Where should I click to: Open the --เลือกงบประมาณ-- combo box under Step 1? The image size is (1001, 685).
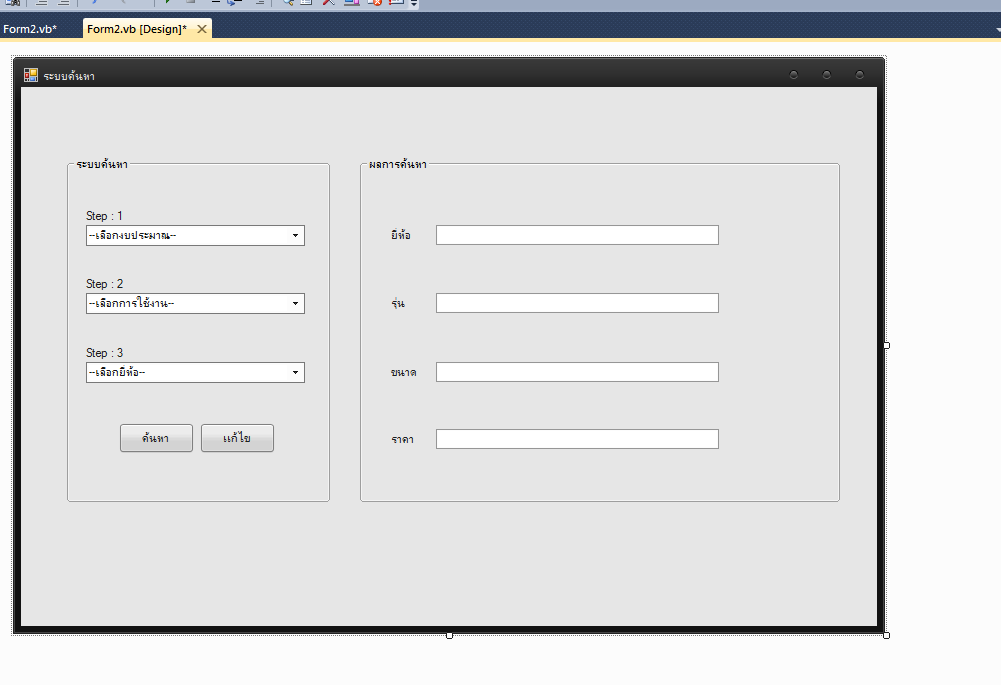195,236
